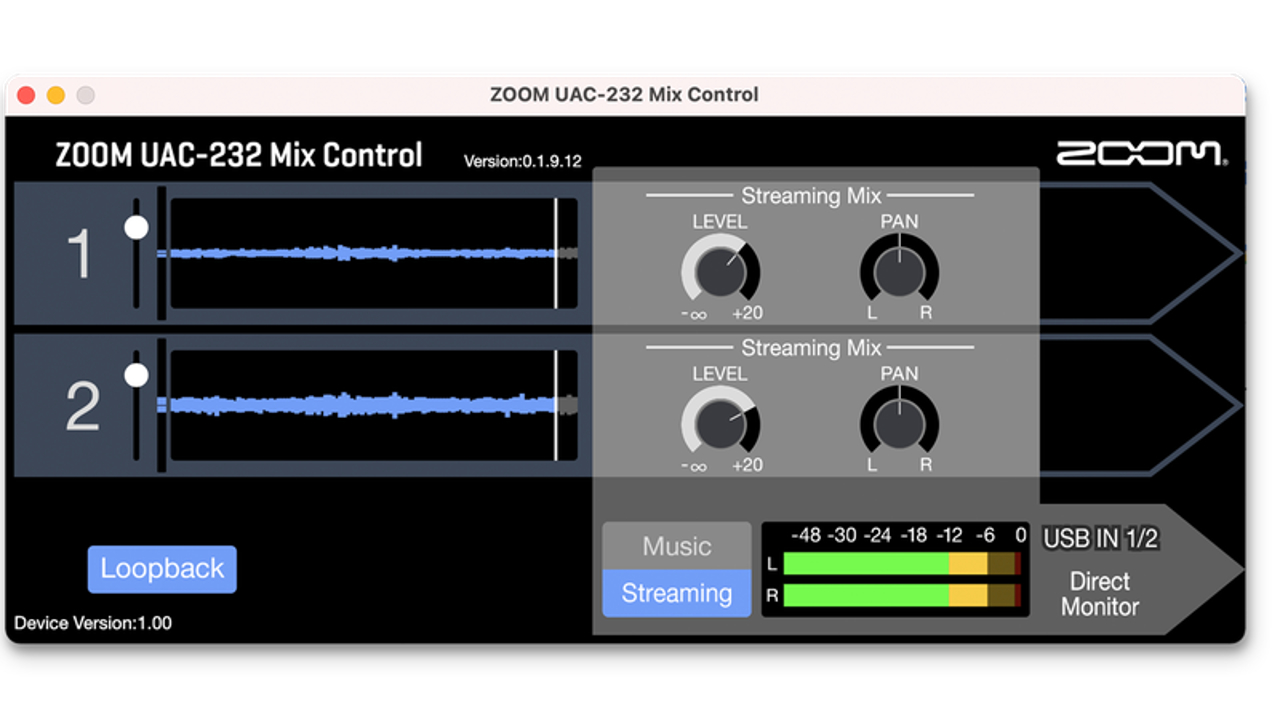The height and width of the screenshot is (720, 1280).
Task: Click channel 1 Streaming Mix LEVEL knob
Action: click(x=720, y=272)
